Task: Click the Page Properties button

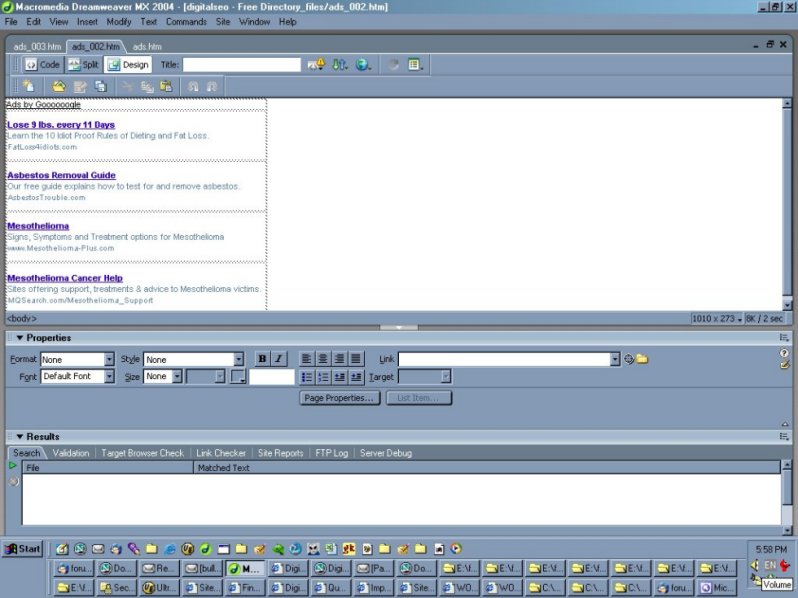Action: click(x=339, y=398)
